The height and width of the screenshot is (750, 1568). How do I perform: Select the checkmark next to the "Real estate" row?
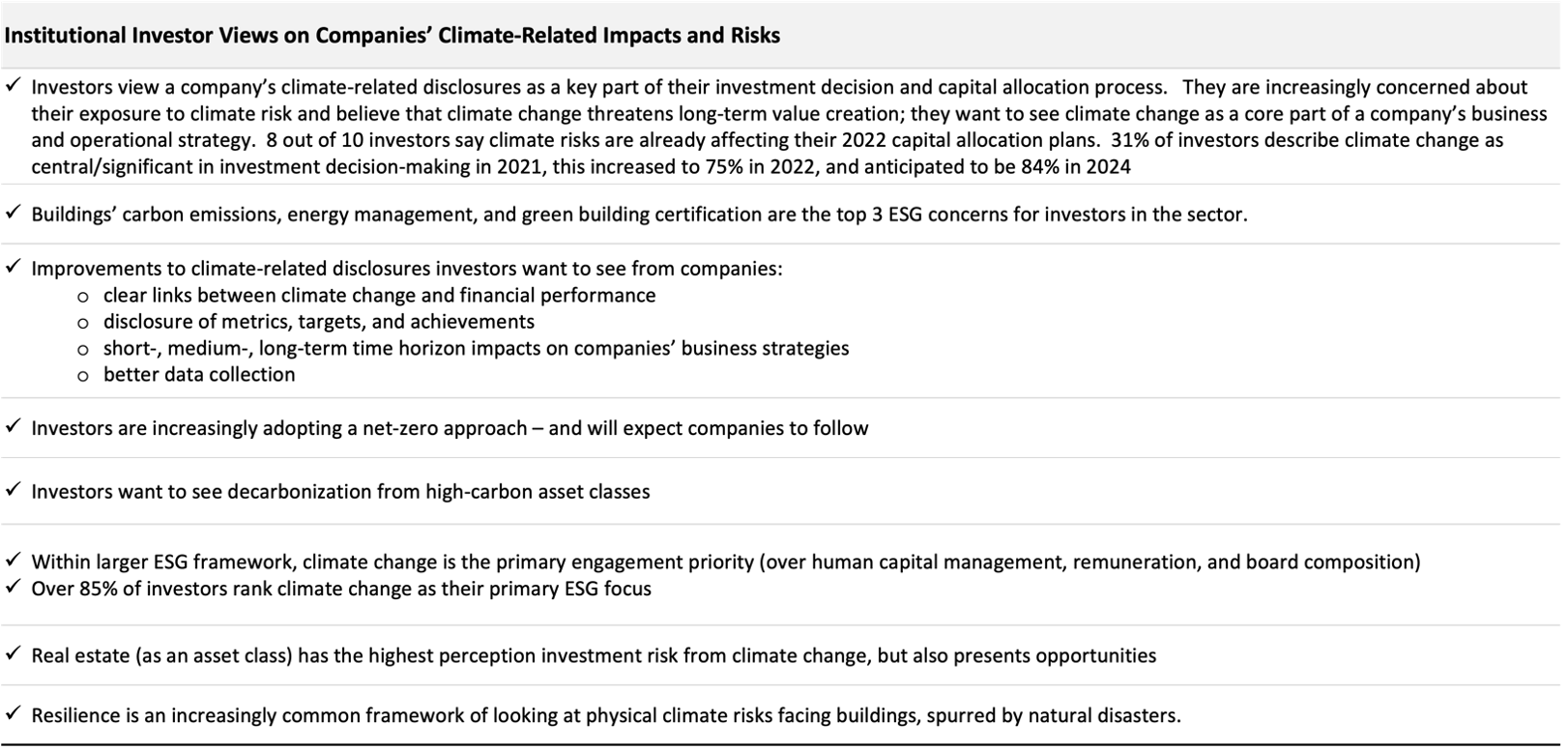(13, 654)
